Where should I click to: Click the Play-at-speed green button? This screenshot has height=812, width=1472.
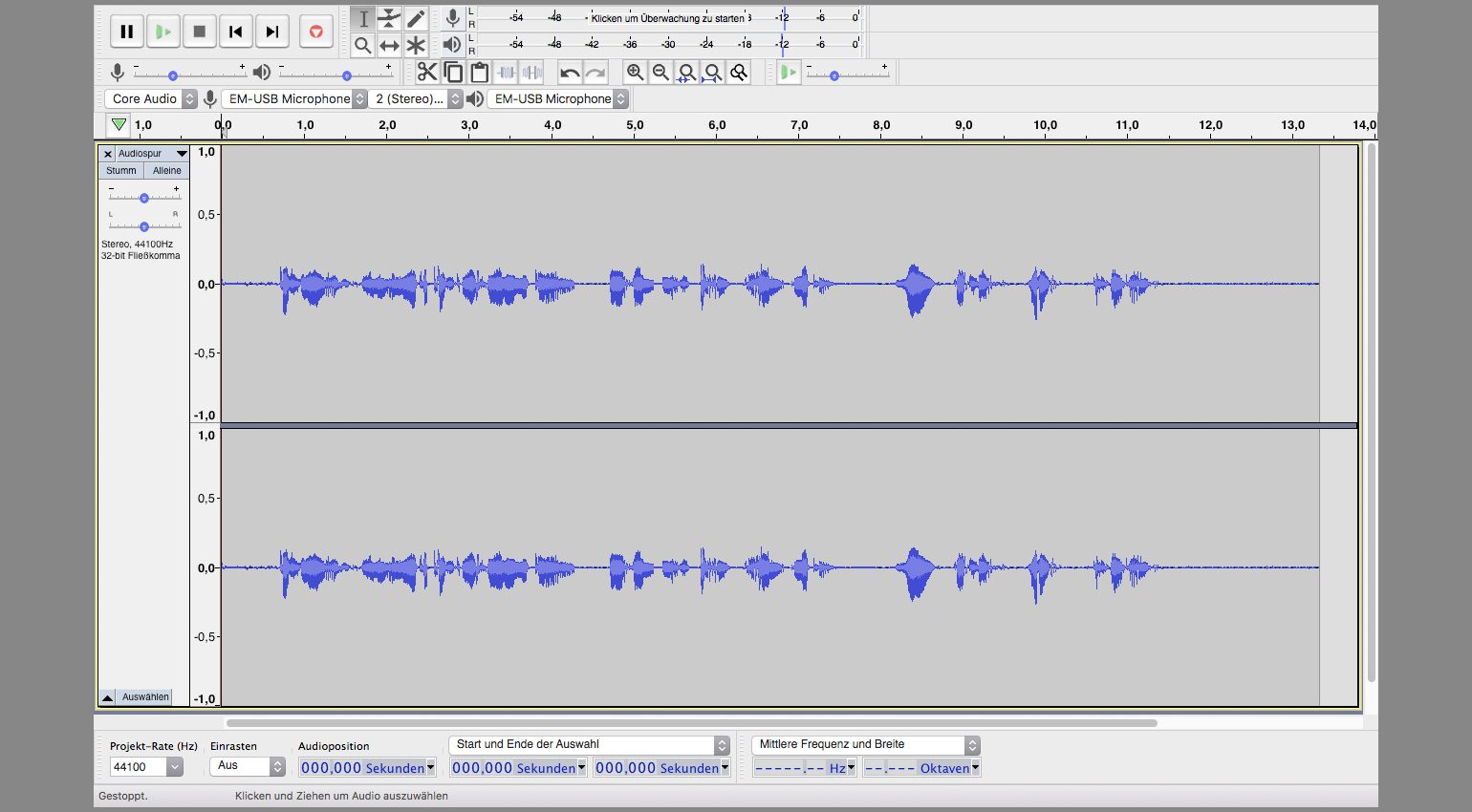coord(788,73)
